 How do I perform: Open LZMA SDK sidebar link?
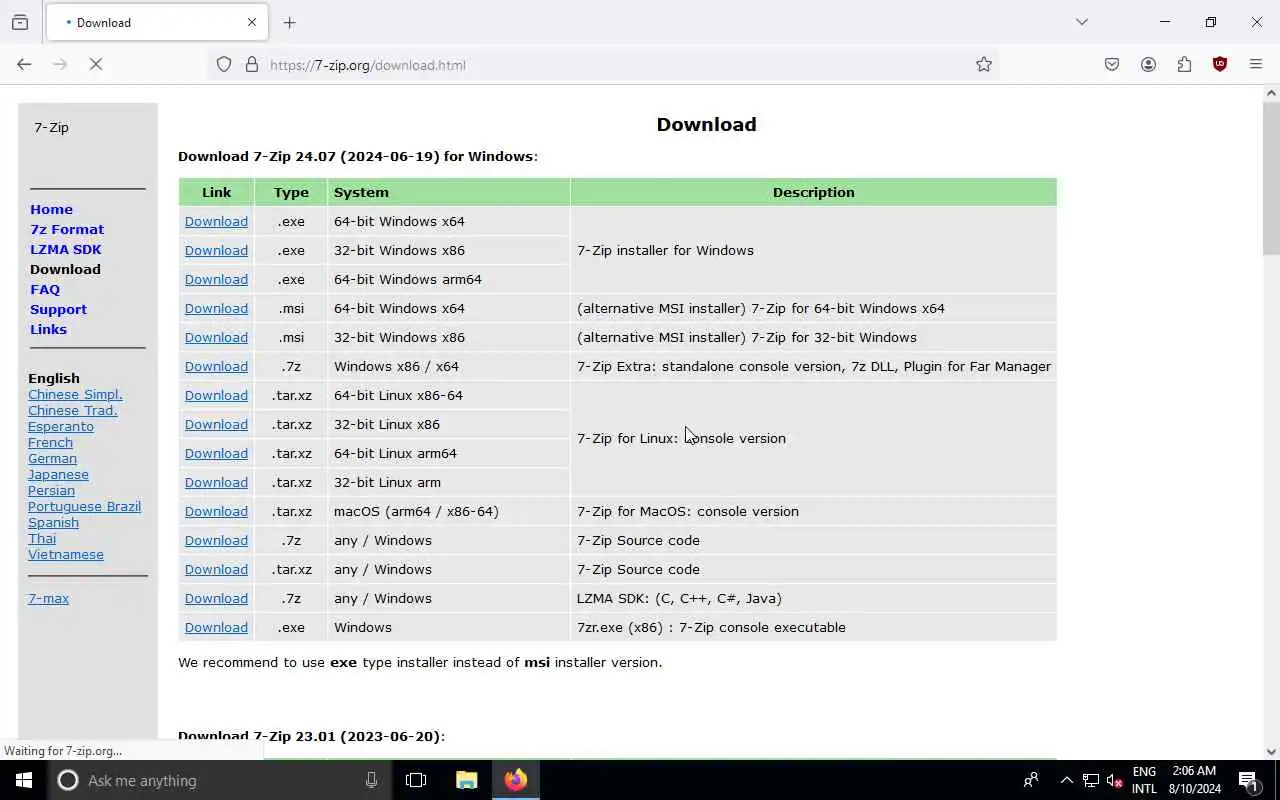[66, 249]
